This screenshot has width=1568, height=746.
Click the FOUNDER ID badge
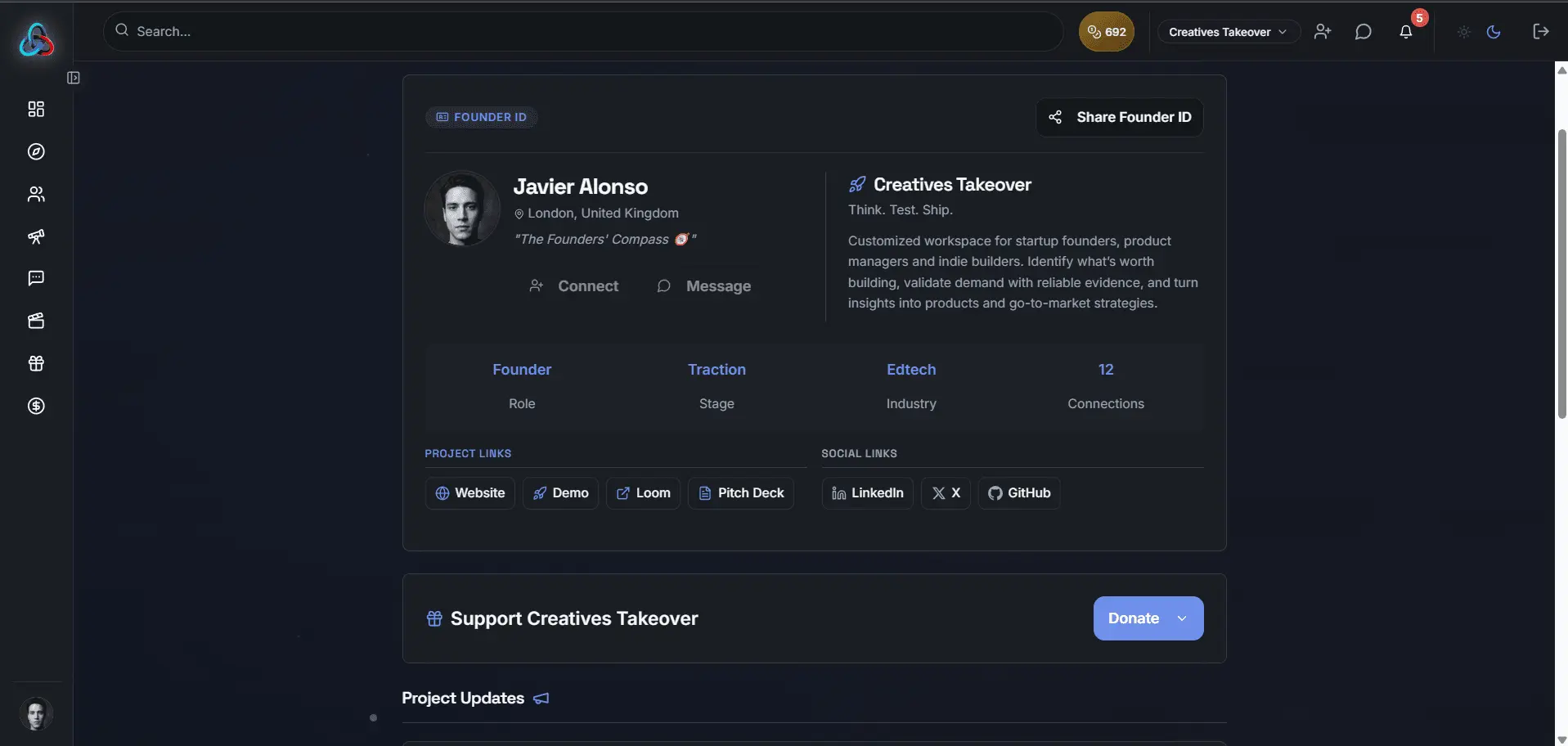coord(482,117)
